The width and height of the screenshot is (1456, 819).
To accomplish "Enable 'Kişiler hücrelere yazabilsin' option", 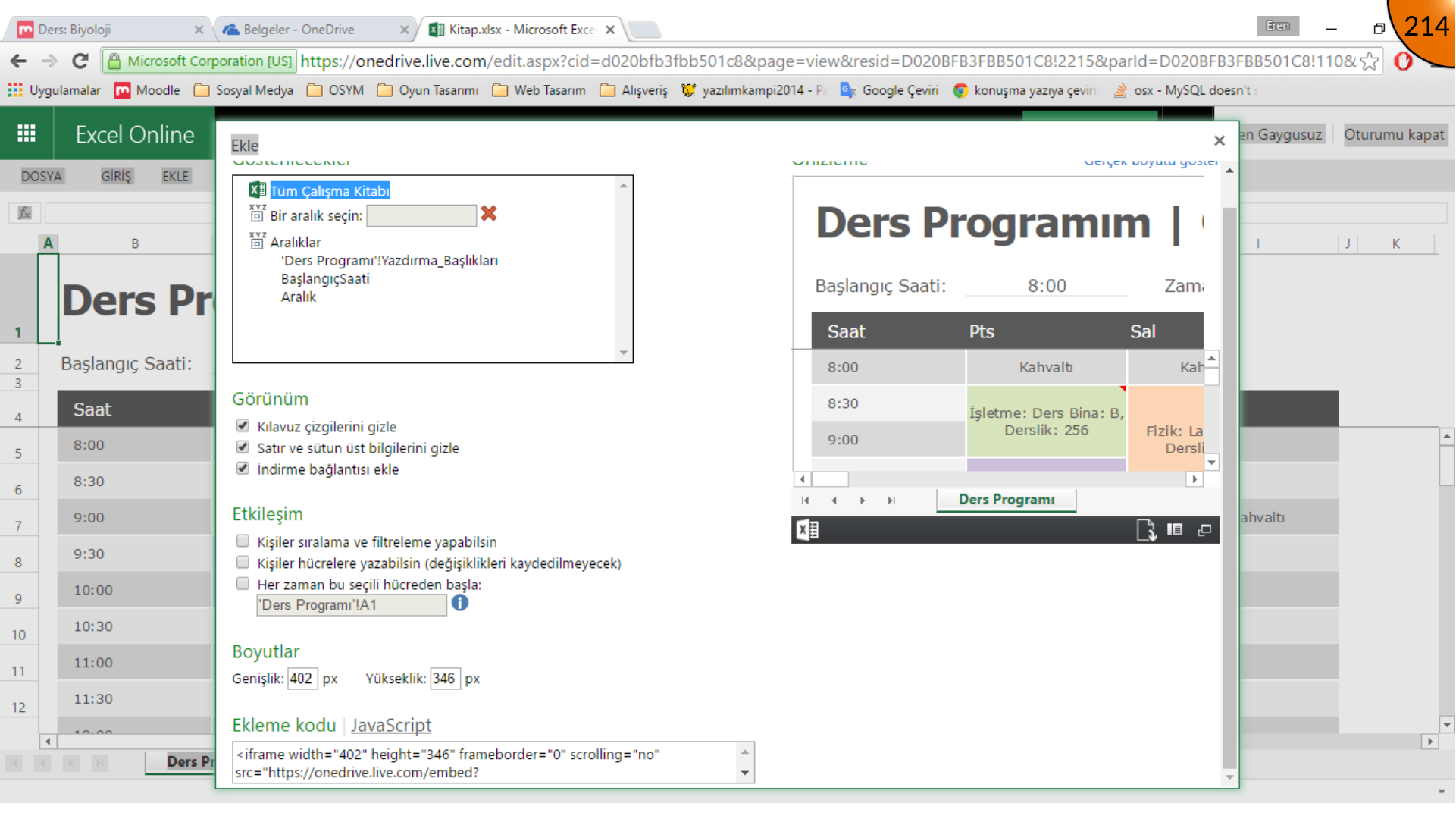I will (243, 562).
